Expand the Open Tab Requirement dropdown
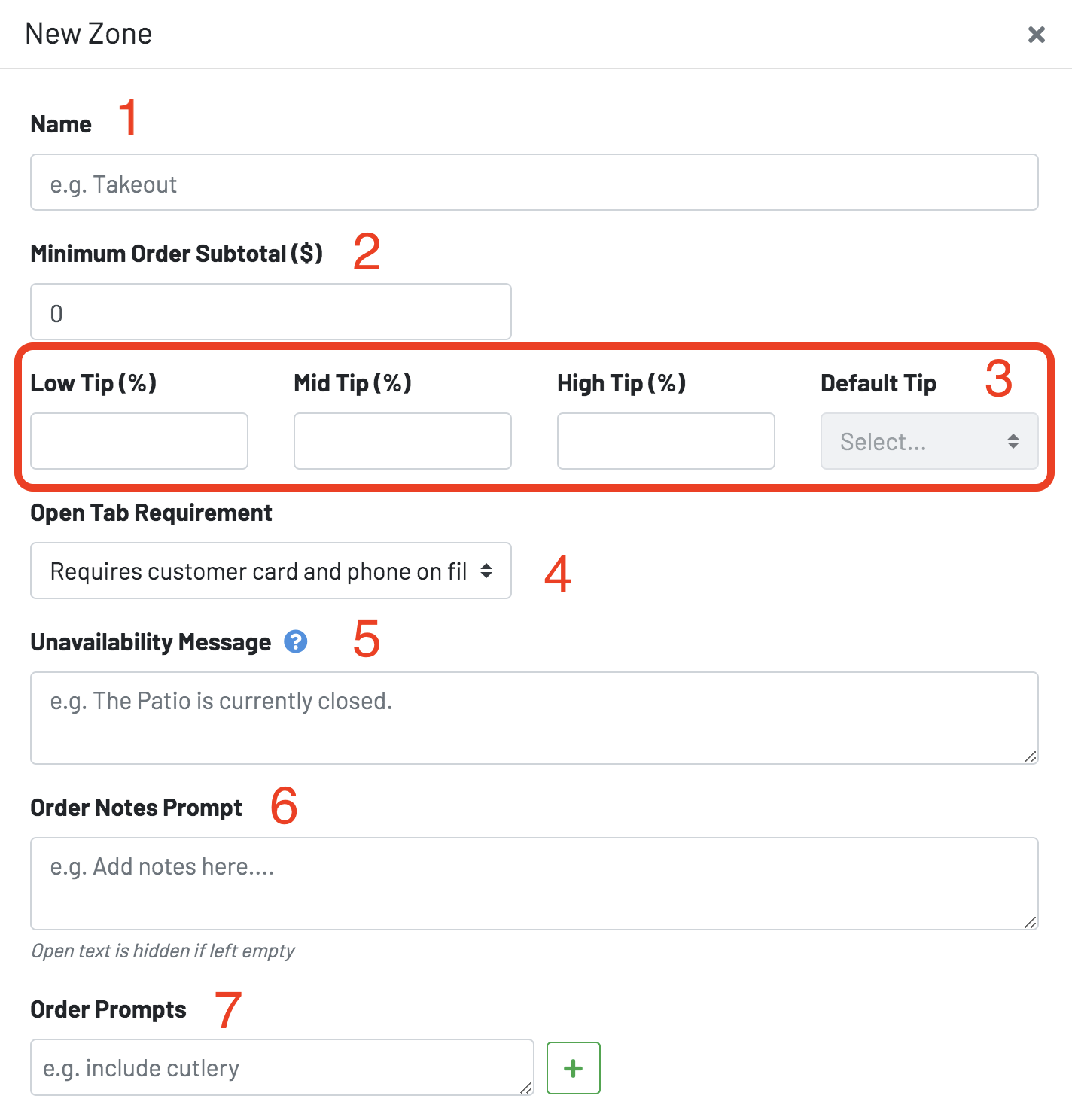1072x1120 pixels. click(x=271, y=571)
